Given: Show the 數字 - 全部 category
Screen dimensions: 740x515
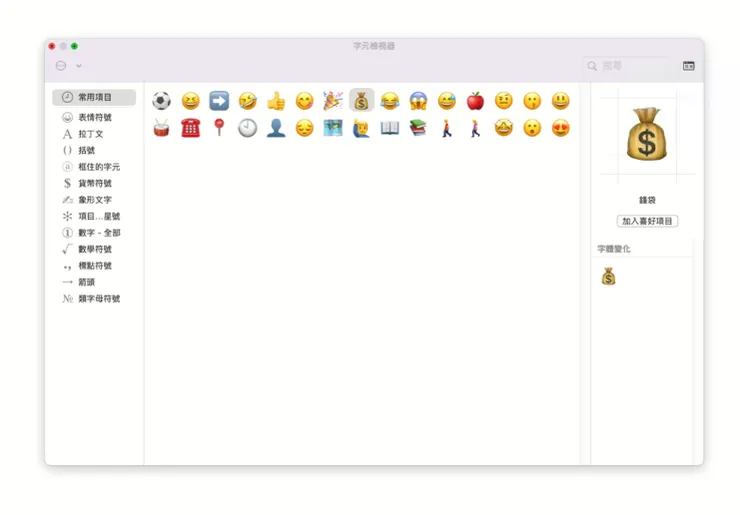Looking at the screenshot, I should tap(94, 233).
